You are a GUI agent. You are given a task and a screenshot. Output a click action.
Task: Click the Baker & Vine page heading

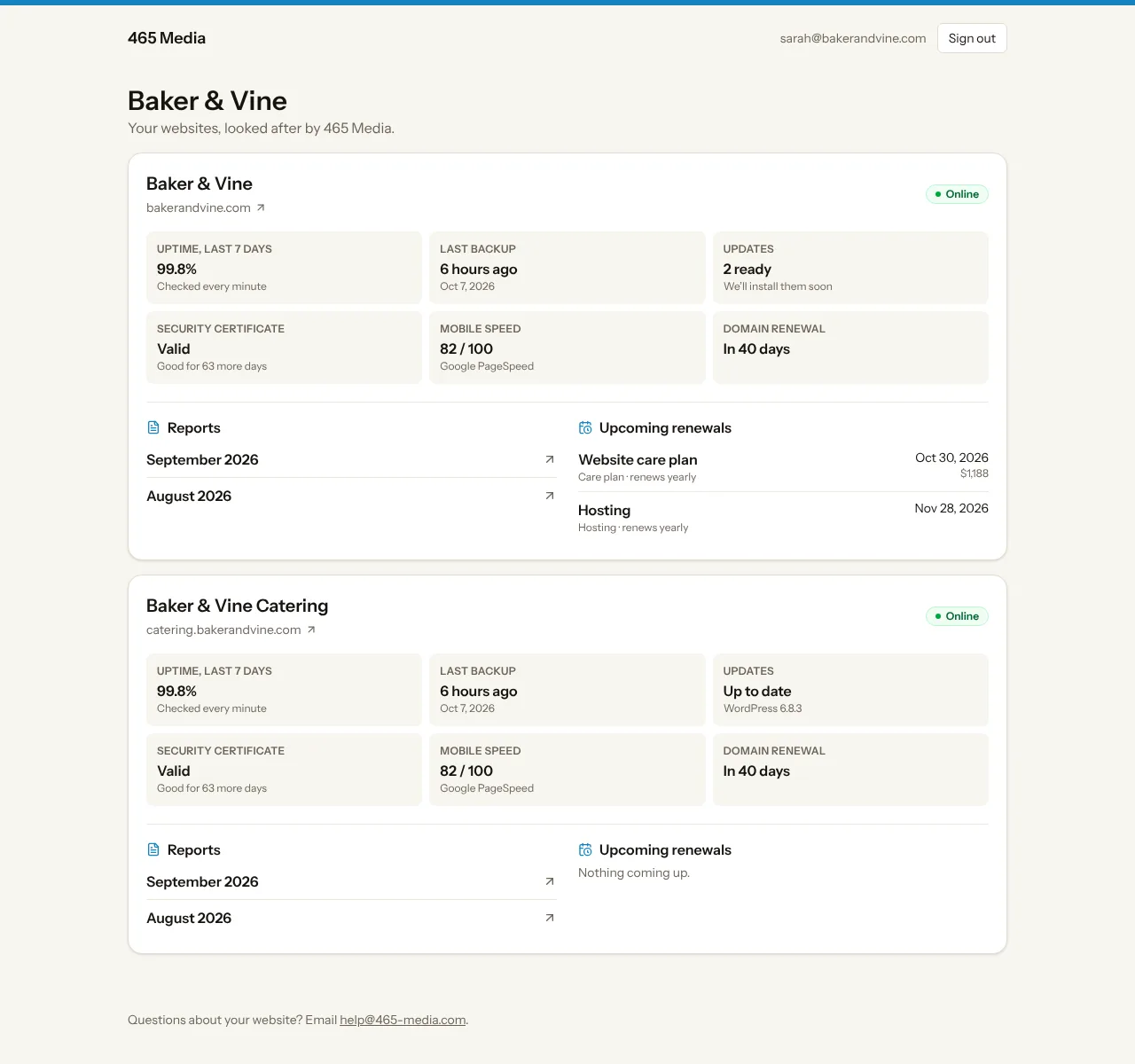pos(207,100)
